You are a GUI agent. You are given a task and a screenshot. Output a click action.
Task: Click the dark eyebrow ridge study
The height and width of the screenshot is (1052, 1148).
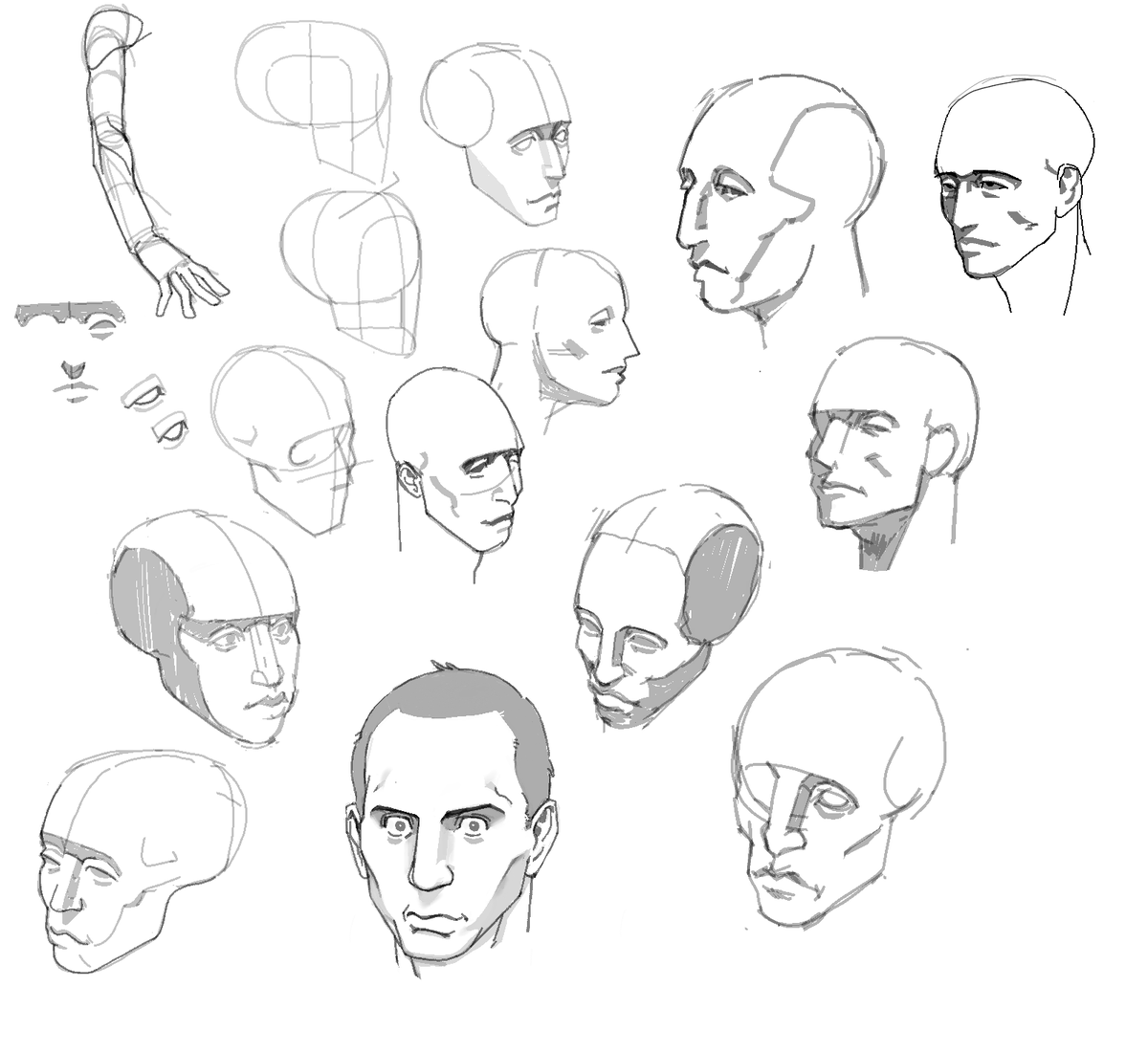point(70,314)
